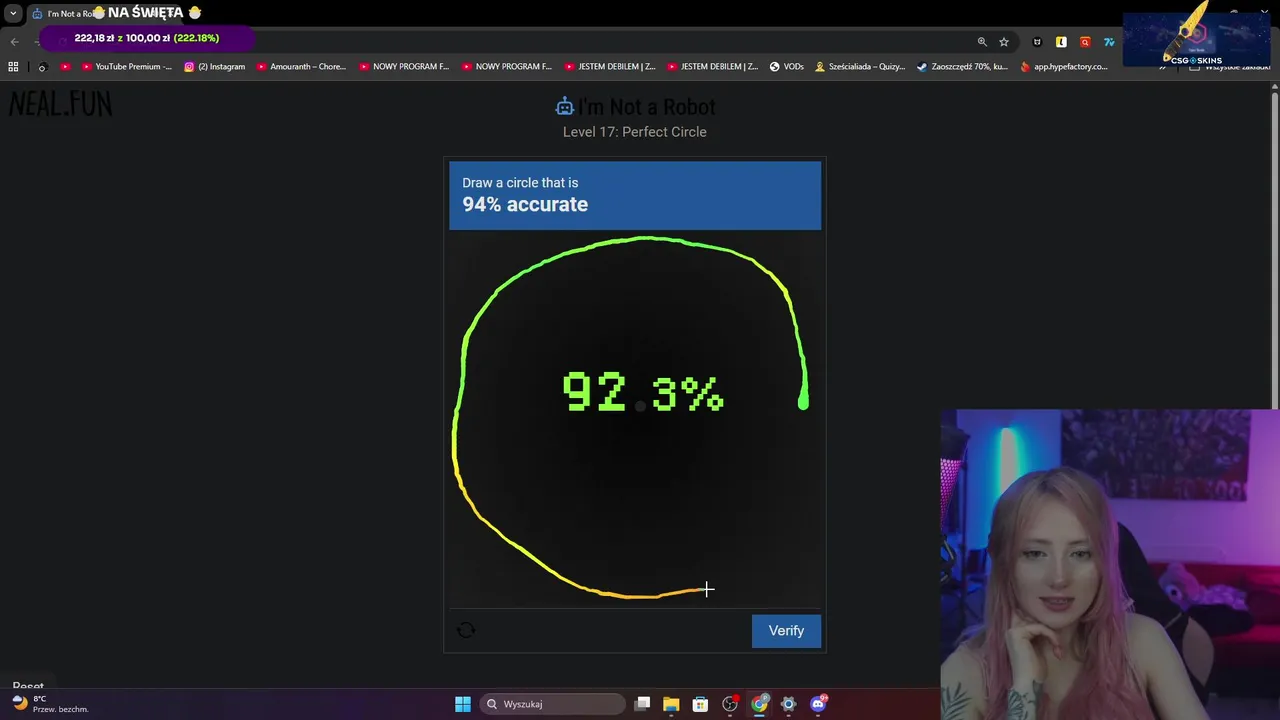Click the yellow extension icon
This screenshot has height=720, width=1280.
point(1061,42)
